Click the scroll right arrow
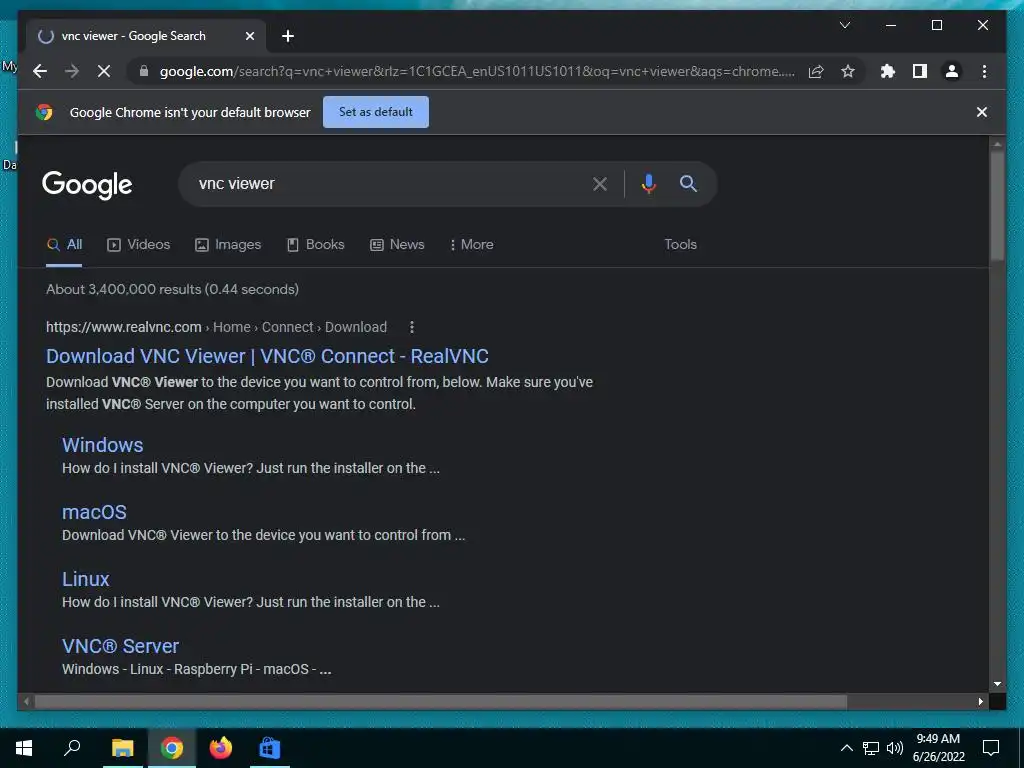 coord(981,701)
